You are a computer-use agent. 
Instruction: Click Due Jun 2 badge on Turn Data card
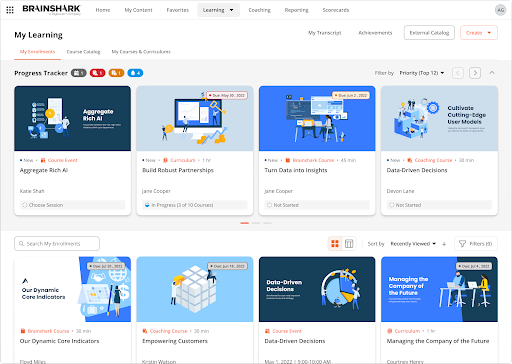351,95
